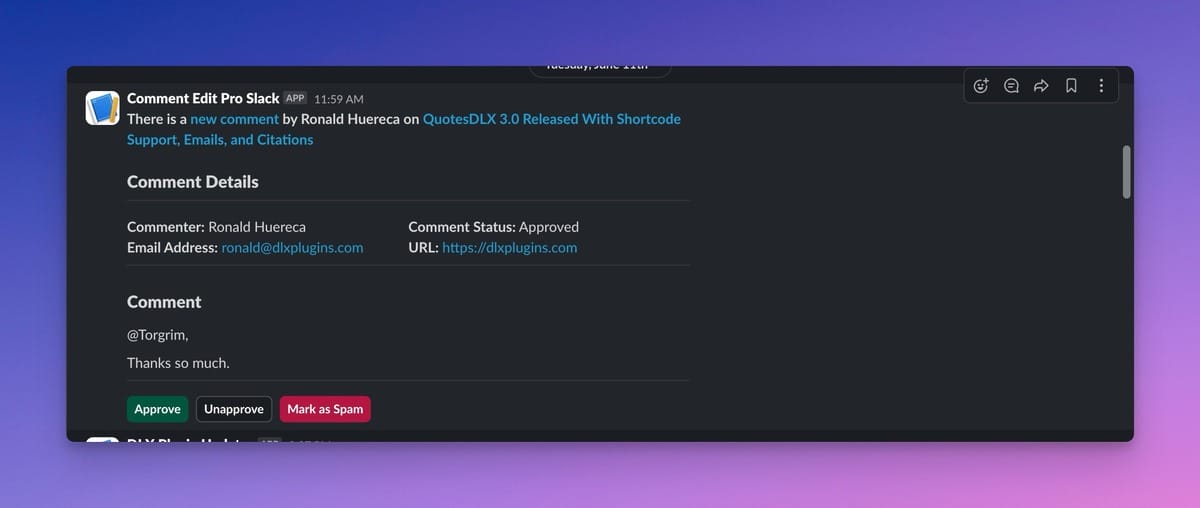Open the three-dot more actions menu
The image size is (1200, 508).
click(x=1101, y=86)
